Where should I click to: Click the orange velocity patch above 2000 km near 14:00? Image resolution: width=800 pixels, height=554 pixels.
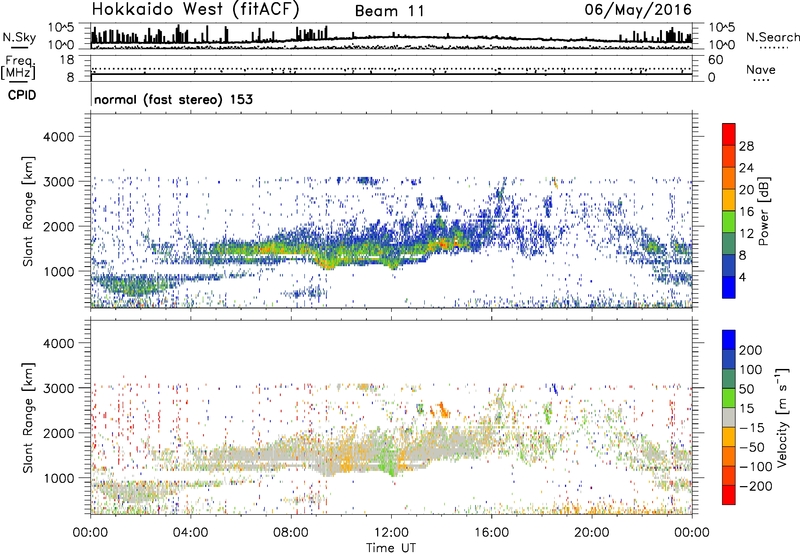(443, 410)
